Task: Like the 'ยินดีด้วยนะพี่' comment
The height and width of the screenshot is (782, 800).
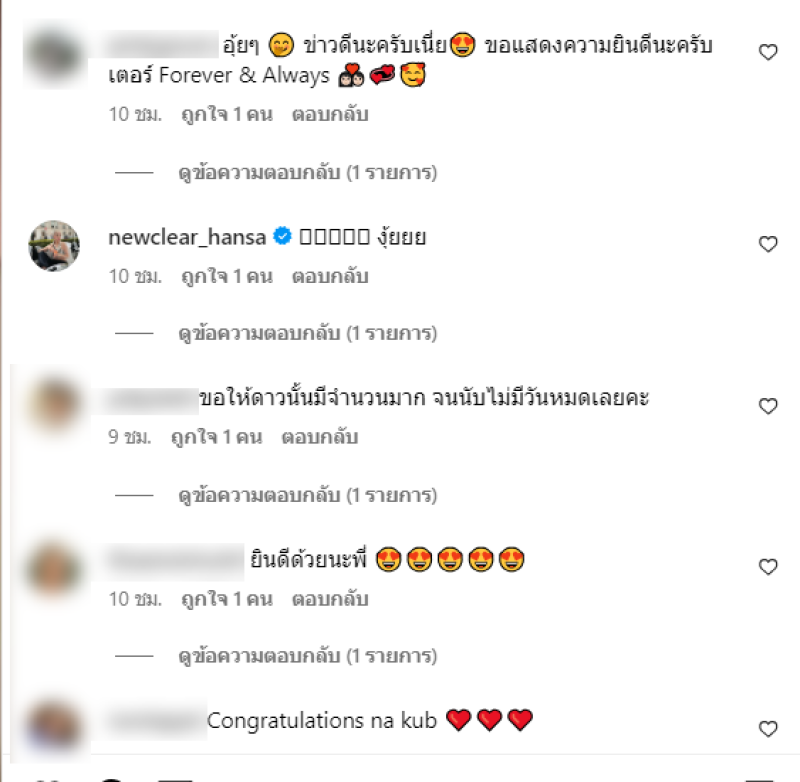Action: point(768,567)
